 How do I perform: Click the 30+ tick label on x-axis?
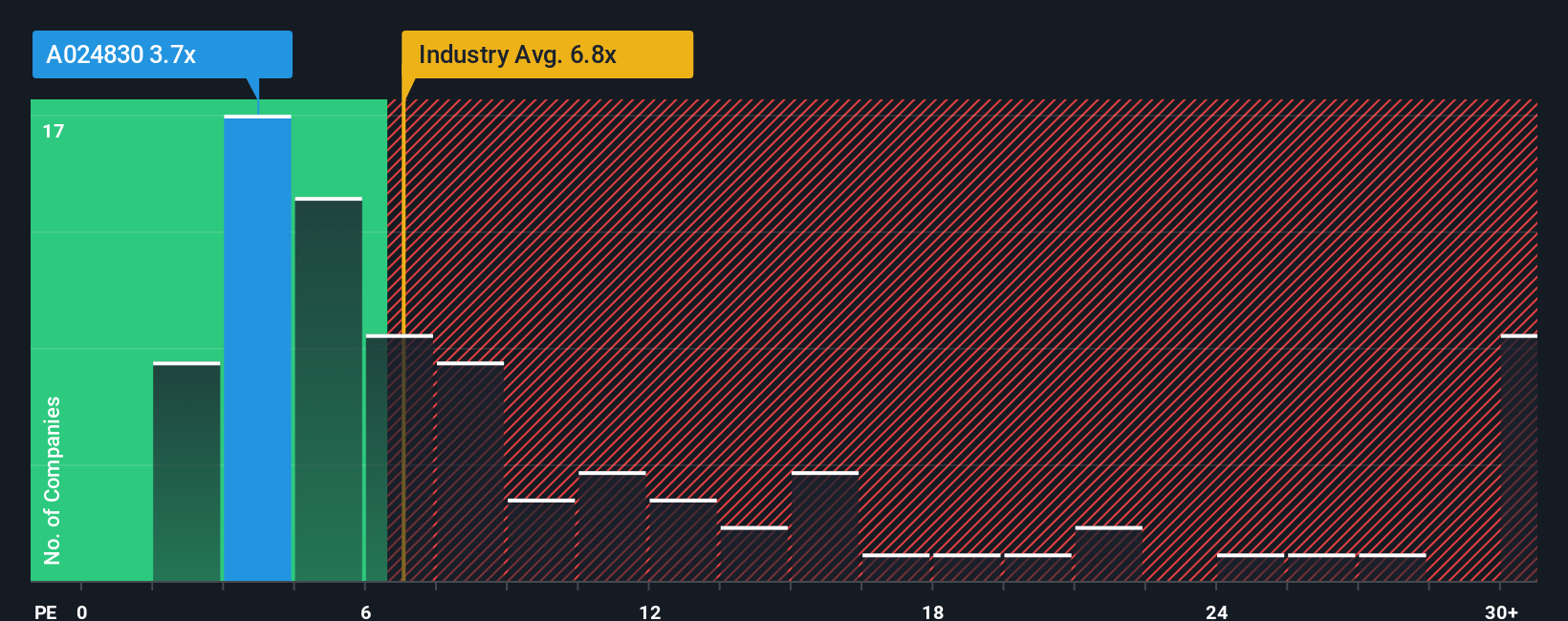coord(1501,611)
